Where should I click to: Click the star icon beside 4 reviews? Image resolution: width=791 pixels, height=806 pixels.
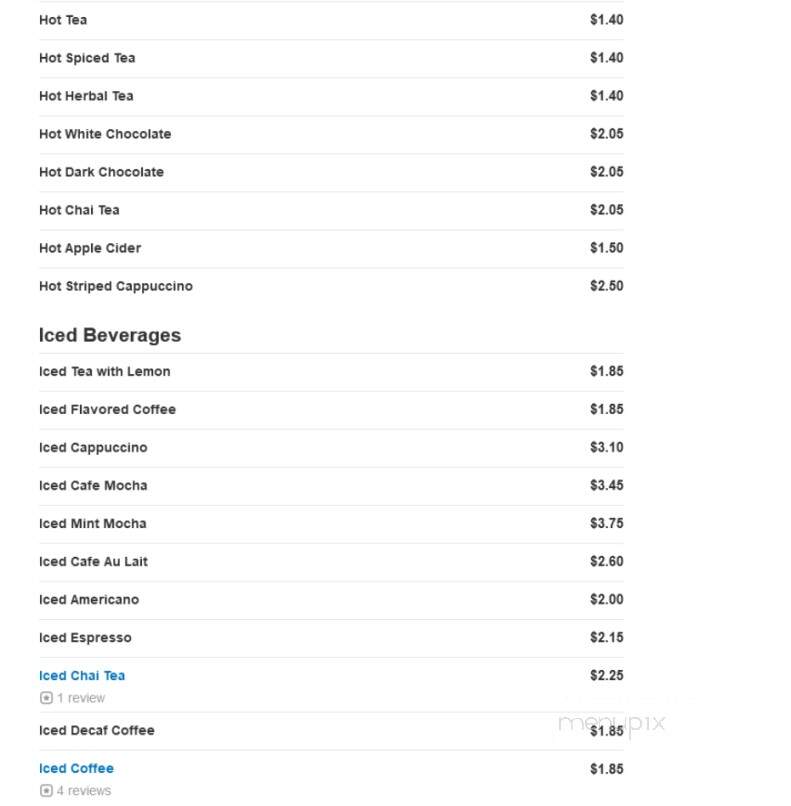(x=46, y=791)
